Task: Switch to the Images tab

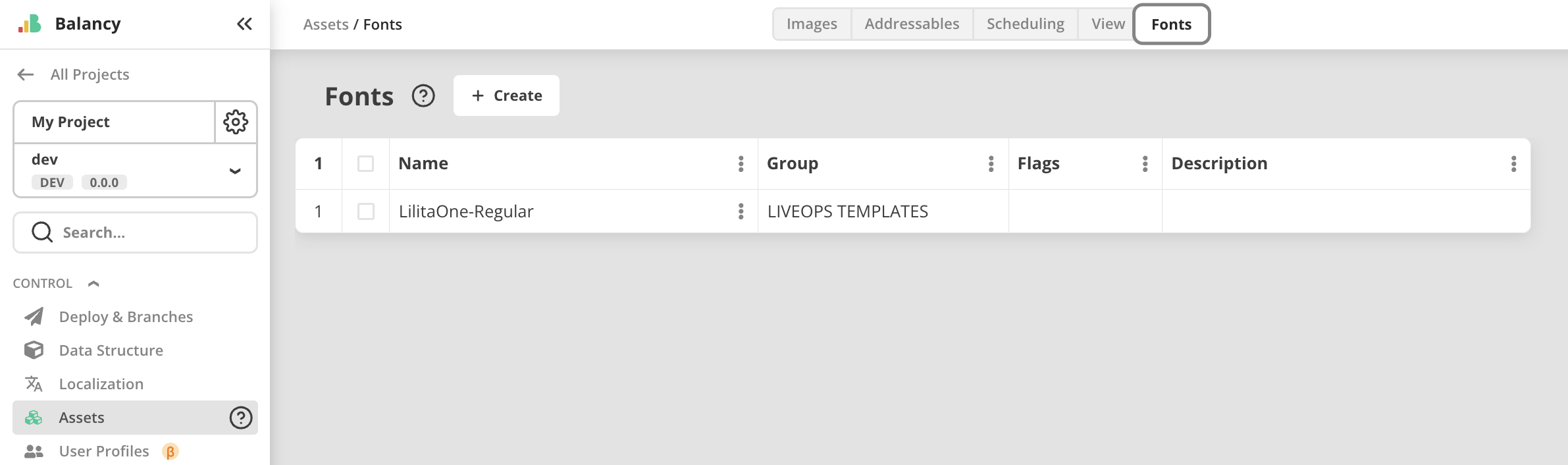Action: click(812, 24)
